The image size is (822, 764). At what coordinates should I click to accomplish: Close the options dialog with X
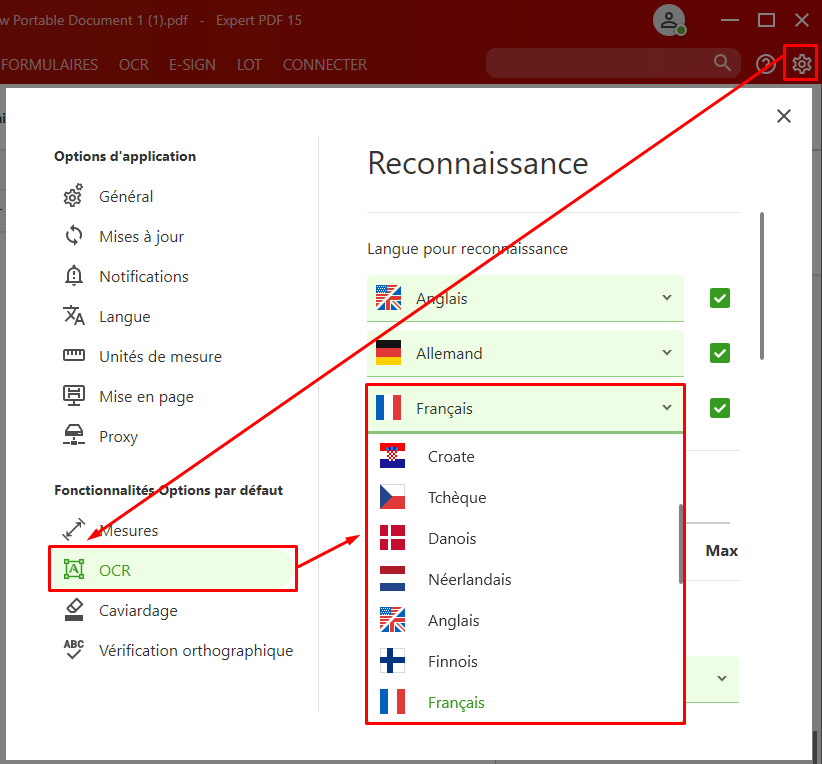(x=784, y=116)
